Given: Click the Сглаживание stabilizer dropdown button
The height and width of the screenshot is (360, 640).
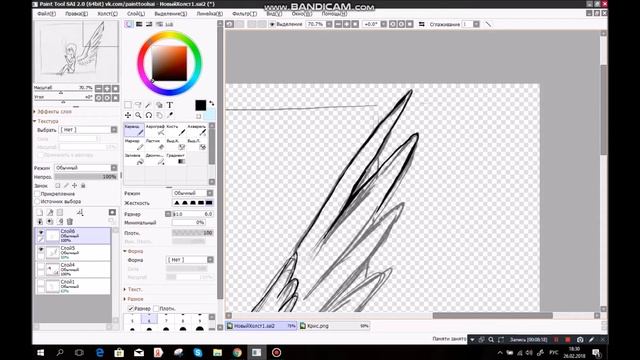Looking at the screenshot, I should coord(476,24).
